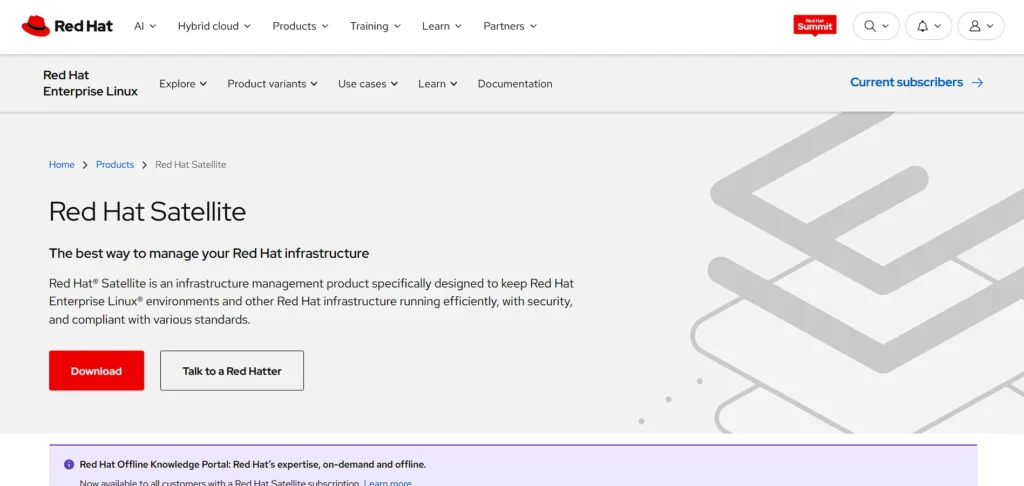
Task: Open the Products dropdown in top navigation
Action: (x=300, y=26)
